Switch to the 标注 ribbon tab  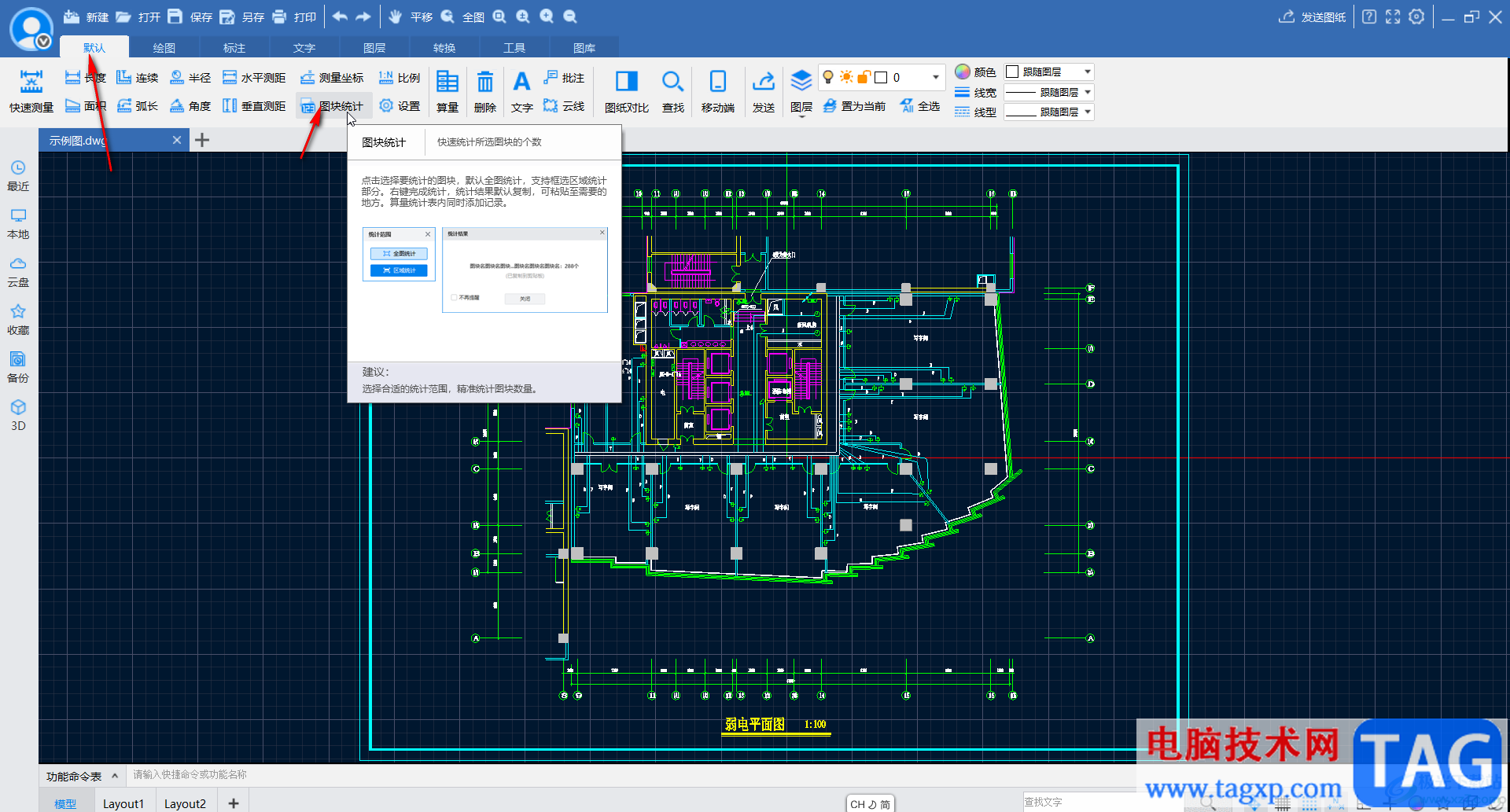[234, 48]
